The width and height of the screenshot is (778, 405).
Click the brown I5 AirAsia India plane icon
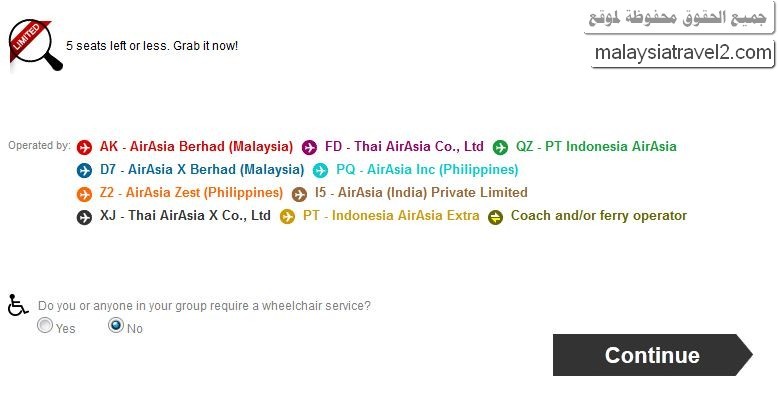point(299,194)
